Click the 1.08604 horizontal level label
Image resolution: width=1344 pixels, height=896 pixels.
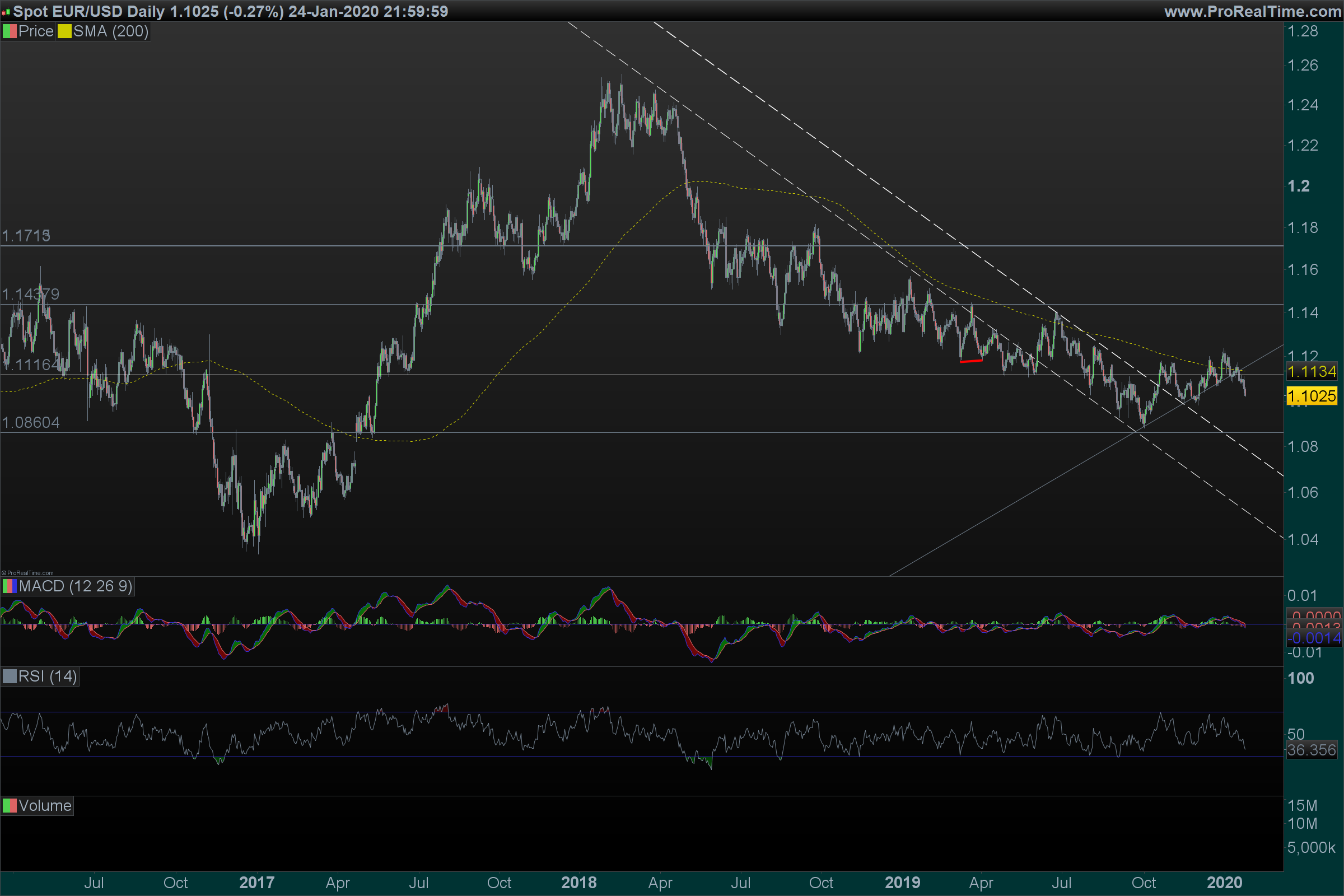click(30, 423)
